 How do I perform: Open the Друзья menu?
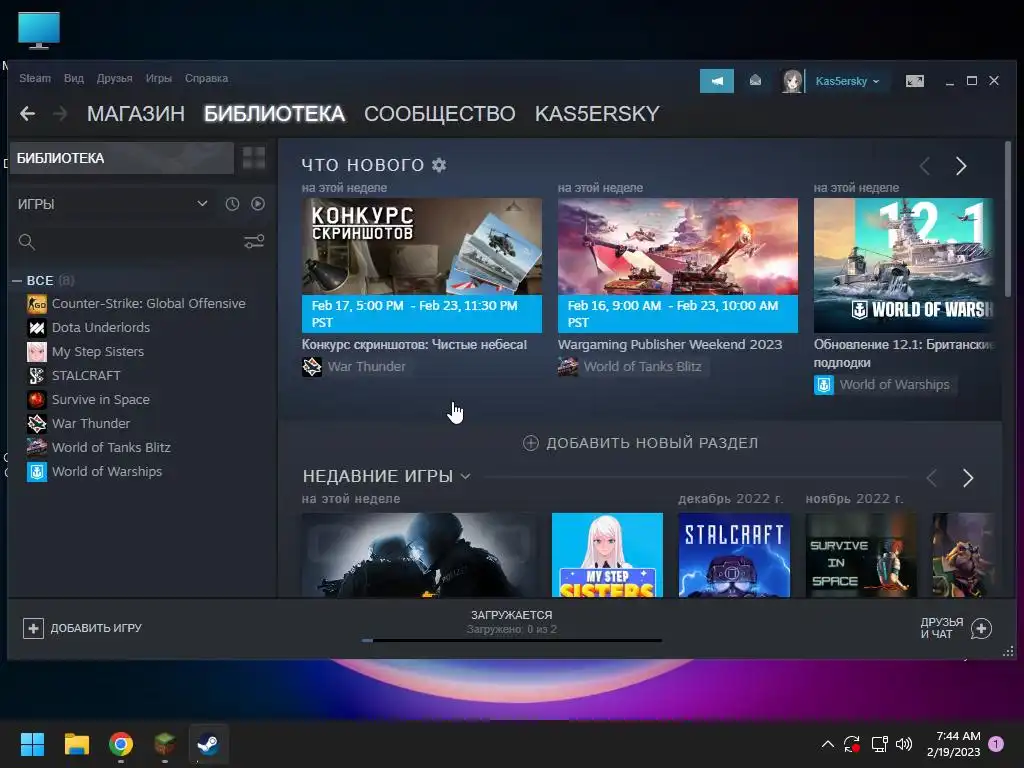tap(114, 78)
